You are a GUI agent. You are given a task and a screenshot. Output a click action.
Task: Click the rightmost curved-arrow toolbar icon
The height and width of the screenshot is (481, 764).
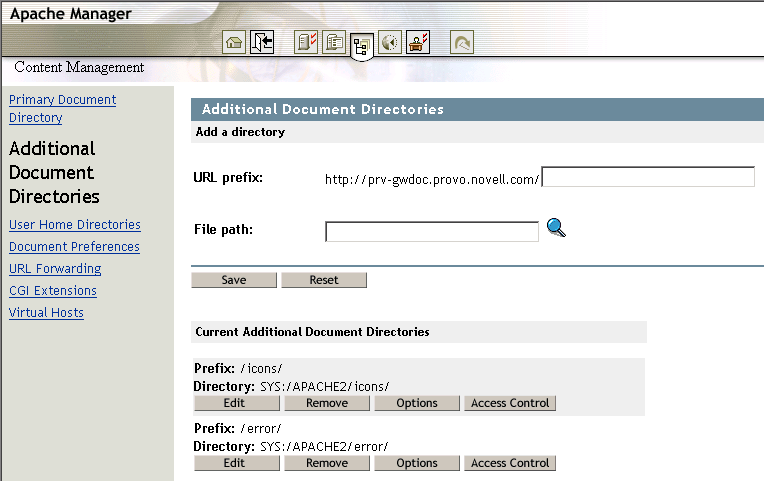(462, 43)
